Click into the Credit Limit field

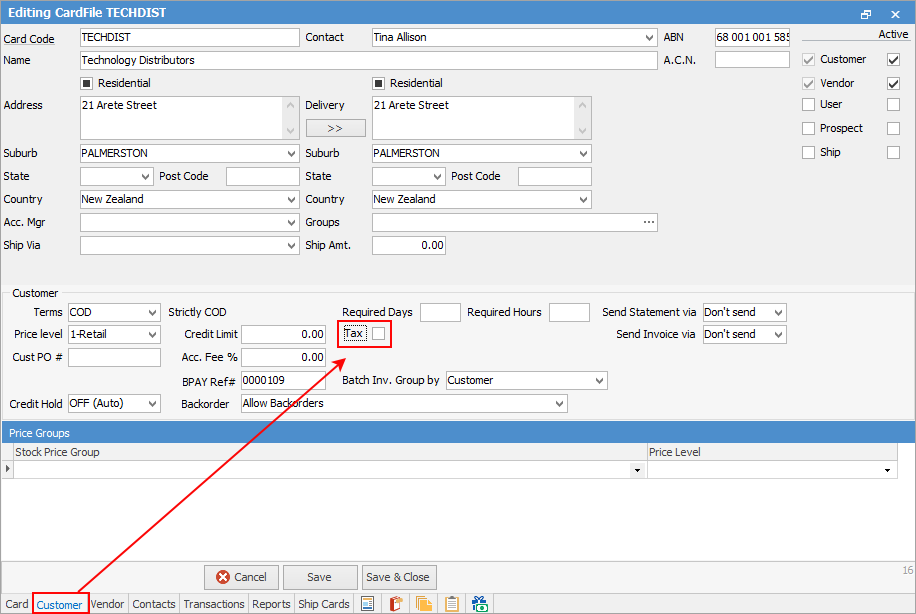[x=283, y=334]
